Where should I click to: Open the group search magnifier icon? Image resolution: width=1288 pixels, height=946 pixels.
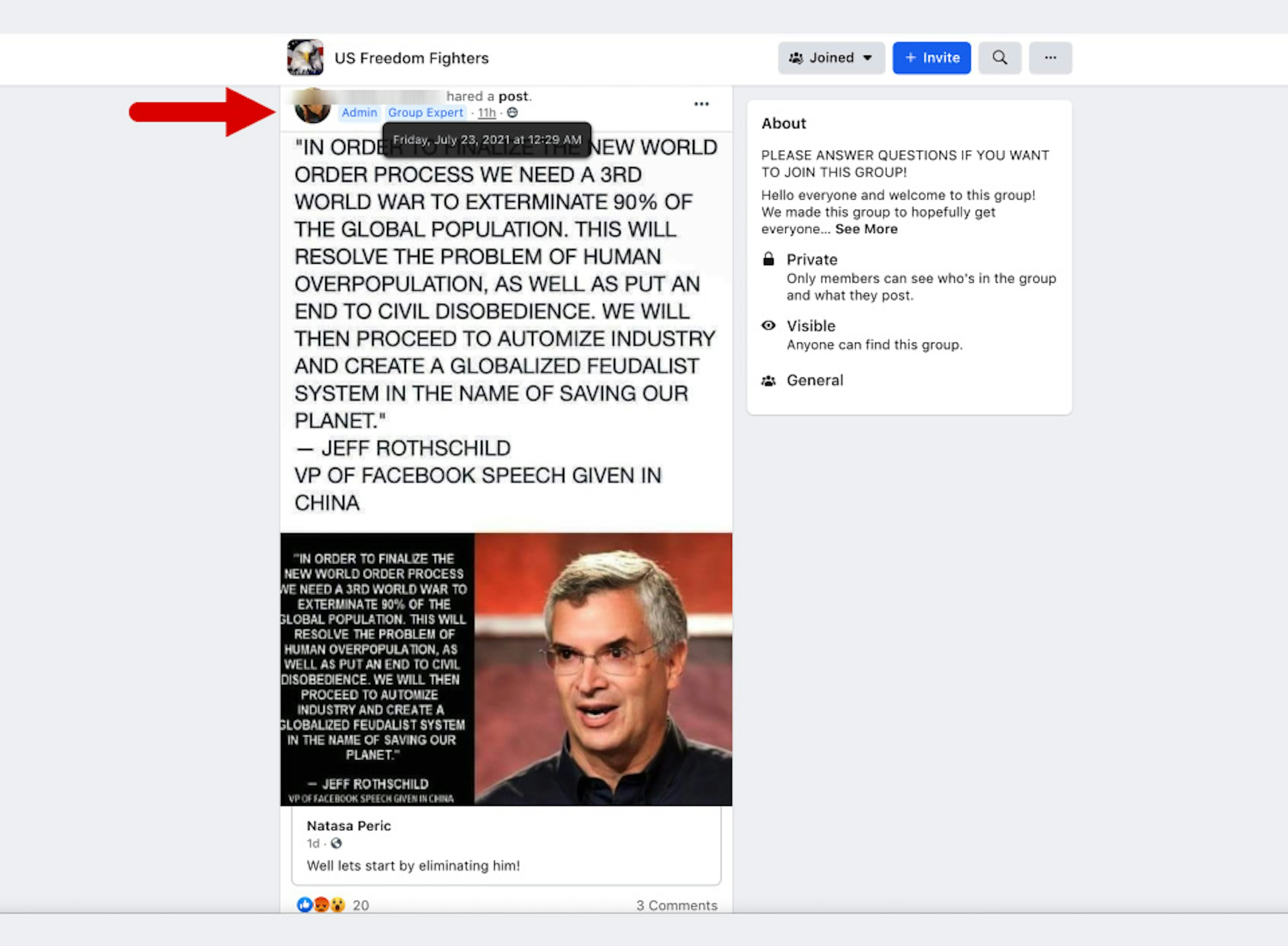click(1000, 58)
